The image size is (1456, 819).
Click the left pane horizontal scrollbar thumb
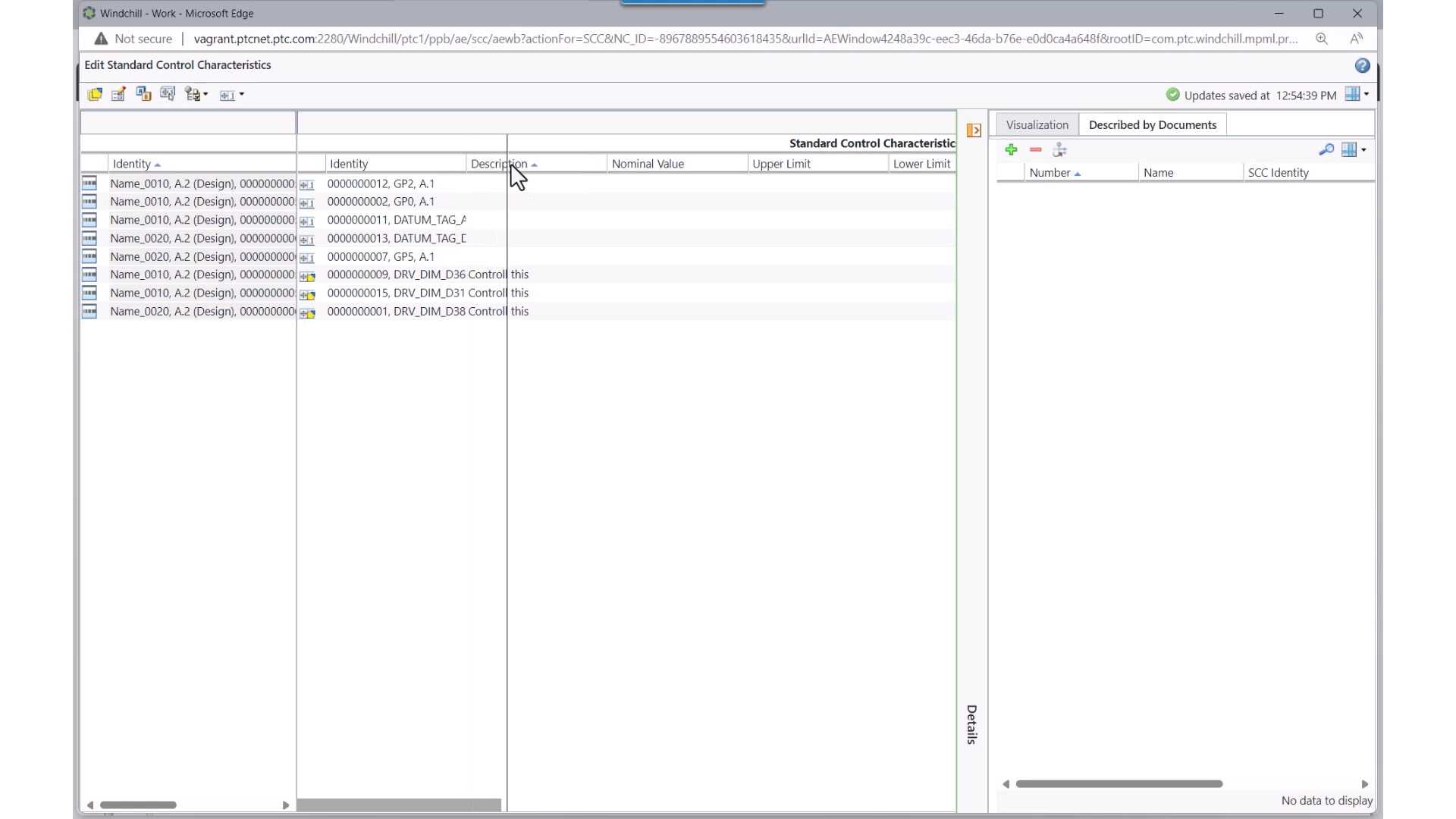[x=138, y=805]
